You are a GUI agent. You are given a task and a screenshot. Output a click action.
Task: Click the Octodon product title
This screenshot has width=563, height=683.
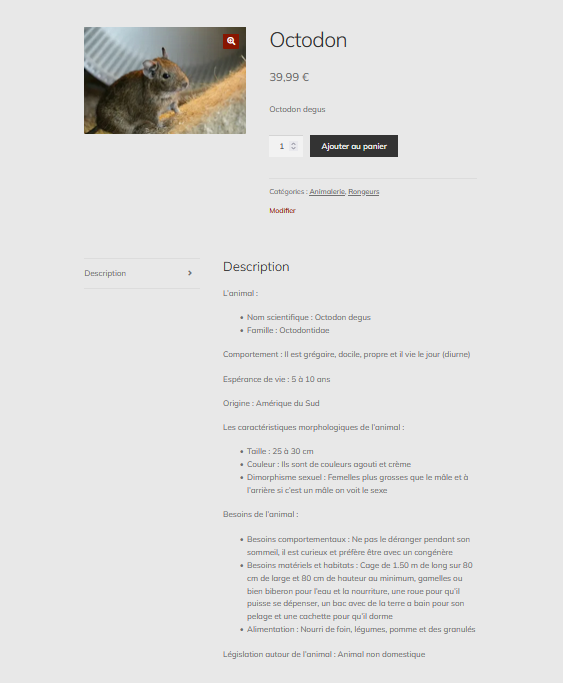click(x=308, y=40)
